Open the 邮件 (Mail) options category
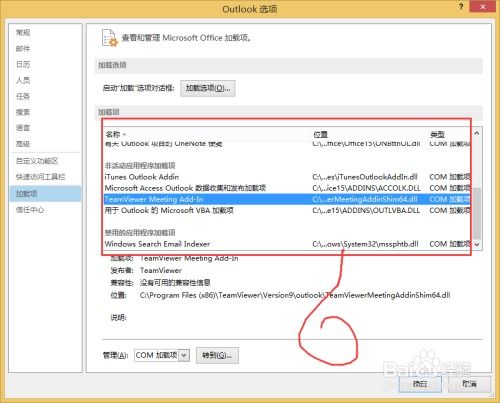The image size is (500, 403). [23, 49]
